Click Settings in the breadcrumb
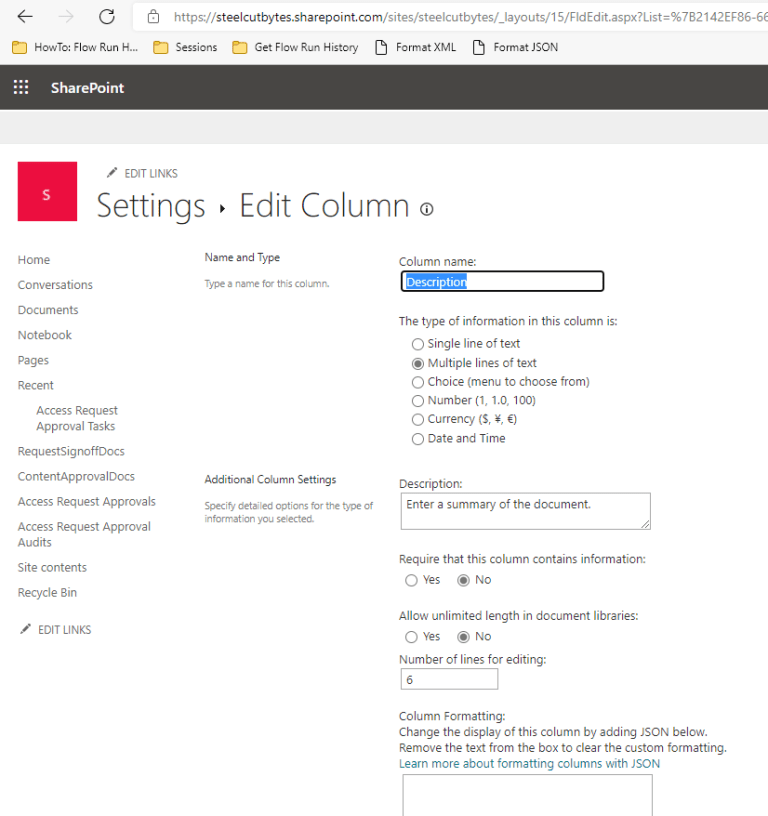The height and width of the screenshot is (816, 768). (x=151, y=206)
